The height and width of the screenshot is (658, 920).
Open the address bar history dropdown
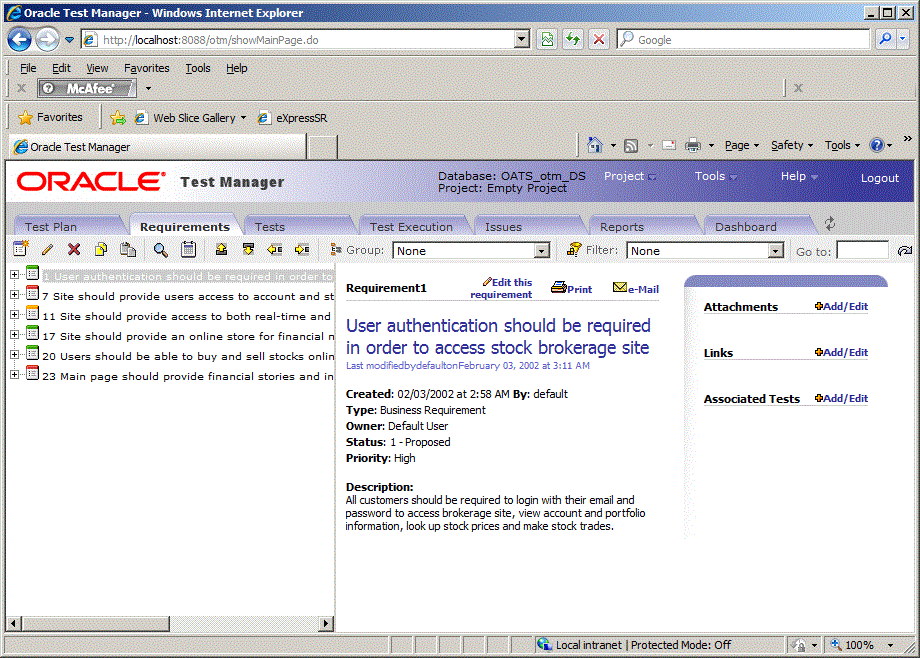click(521, 40)
